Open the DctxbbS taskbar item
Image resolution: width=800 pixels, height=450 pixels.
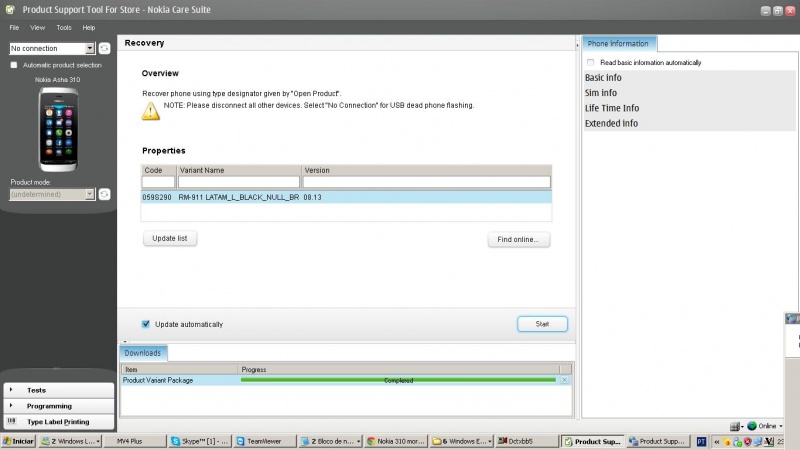(x=527, y=441)
